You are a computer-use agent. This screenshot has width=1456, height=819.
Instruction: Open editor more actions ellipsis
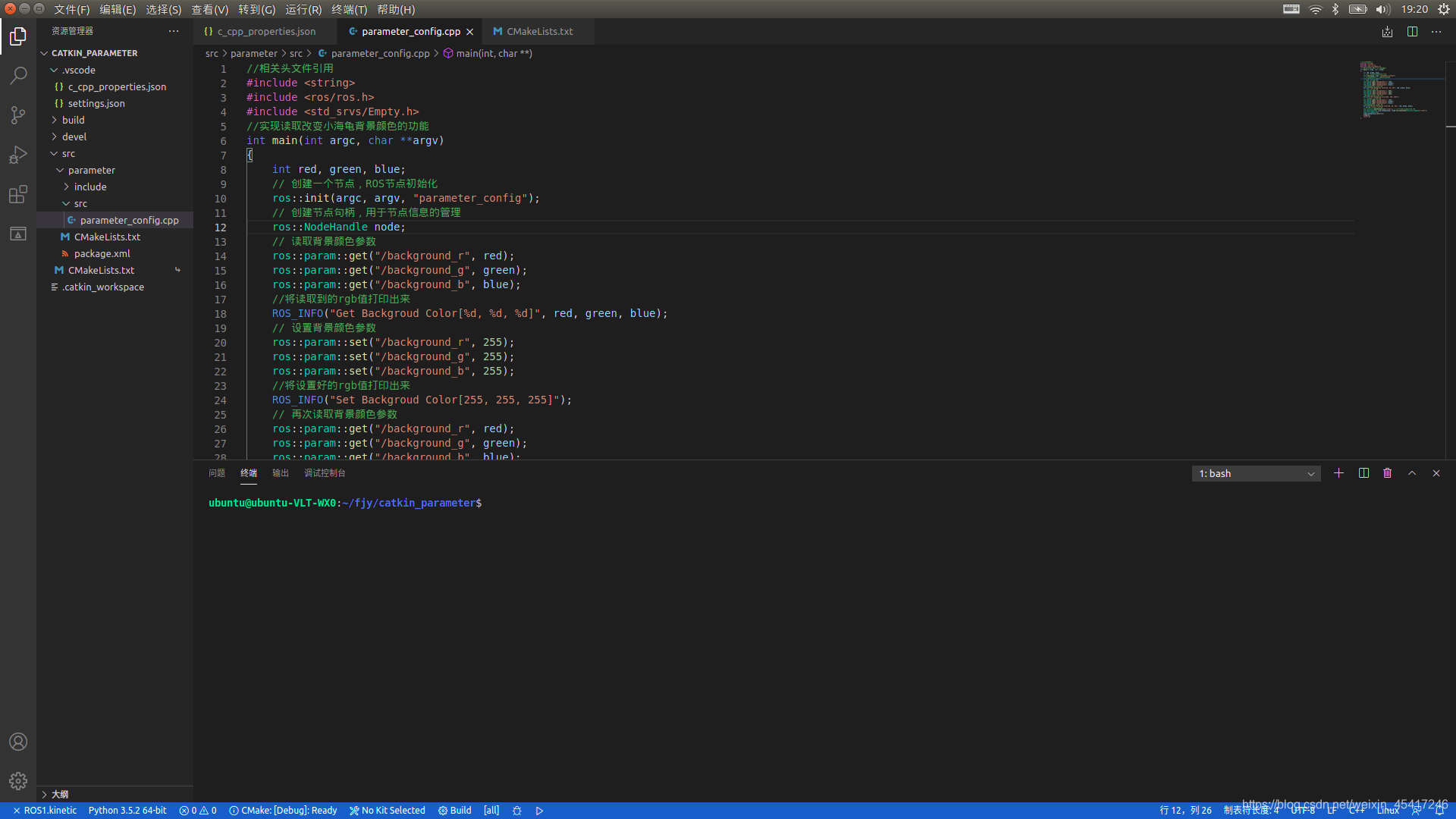click(1436, 32)
